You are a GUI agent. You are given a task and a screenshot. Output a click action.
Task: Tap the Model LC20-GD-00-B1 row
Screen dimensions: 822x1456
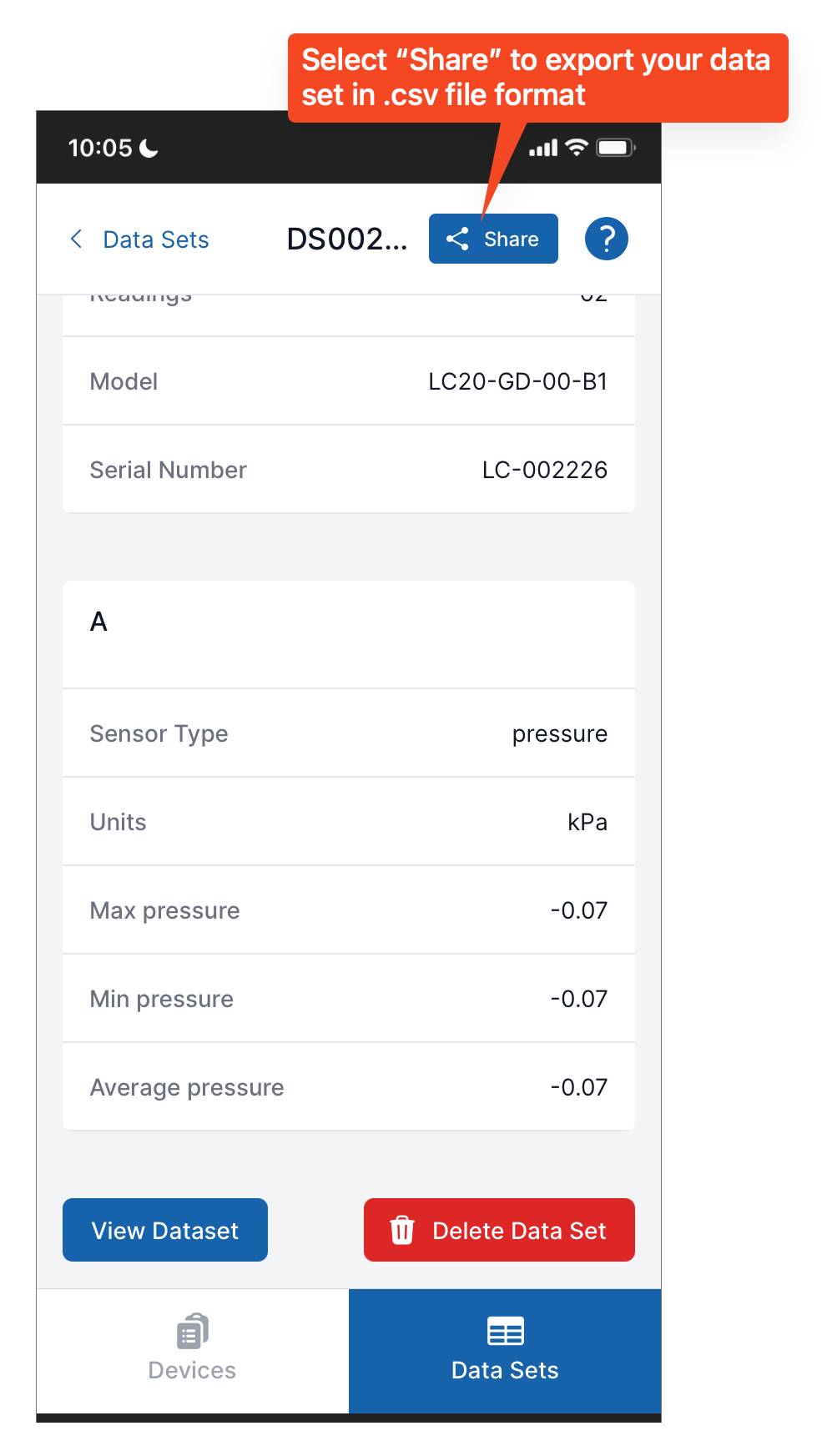pyautogui.click(x=349, y=381)
